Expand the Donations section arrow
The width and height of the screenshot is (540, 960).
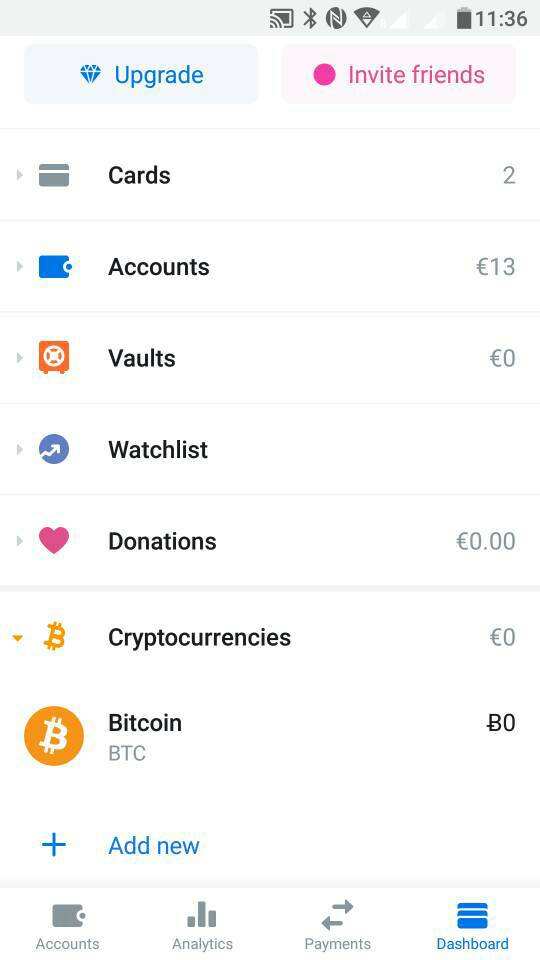coord(19,541)
